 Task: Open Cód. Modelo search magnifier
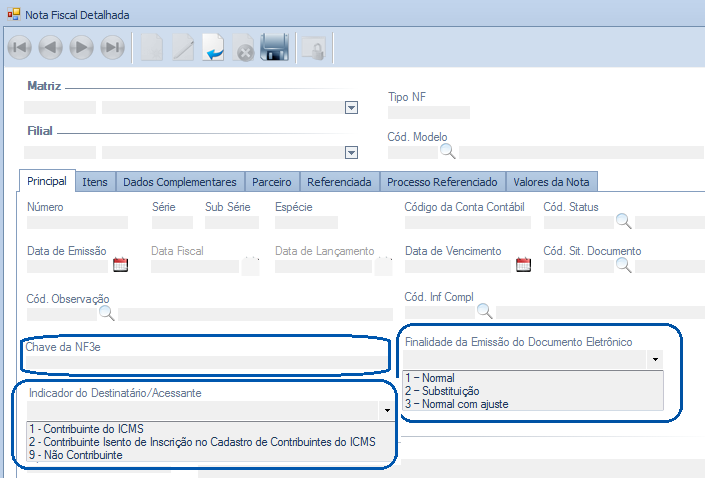pos(447,152)
